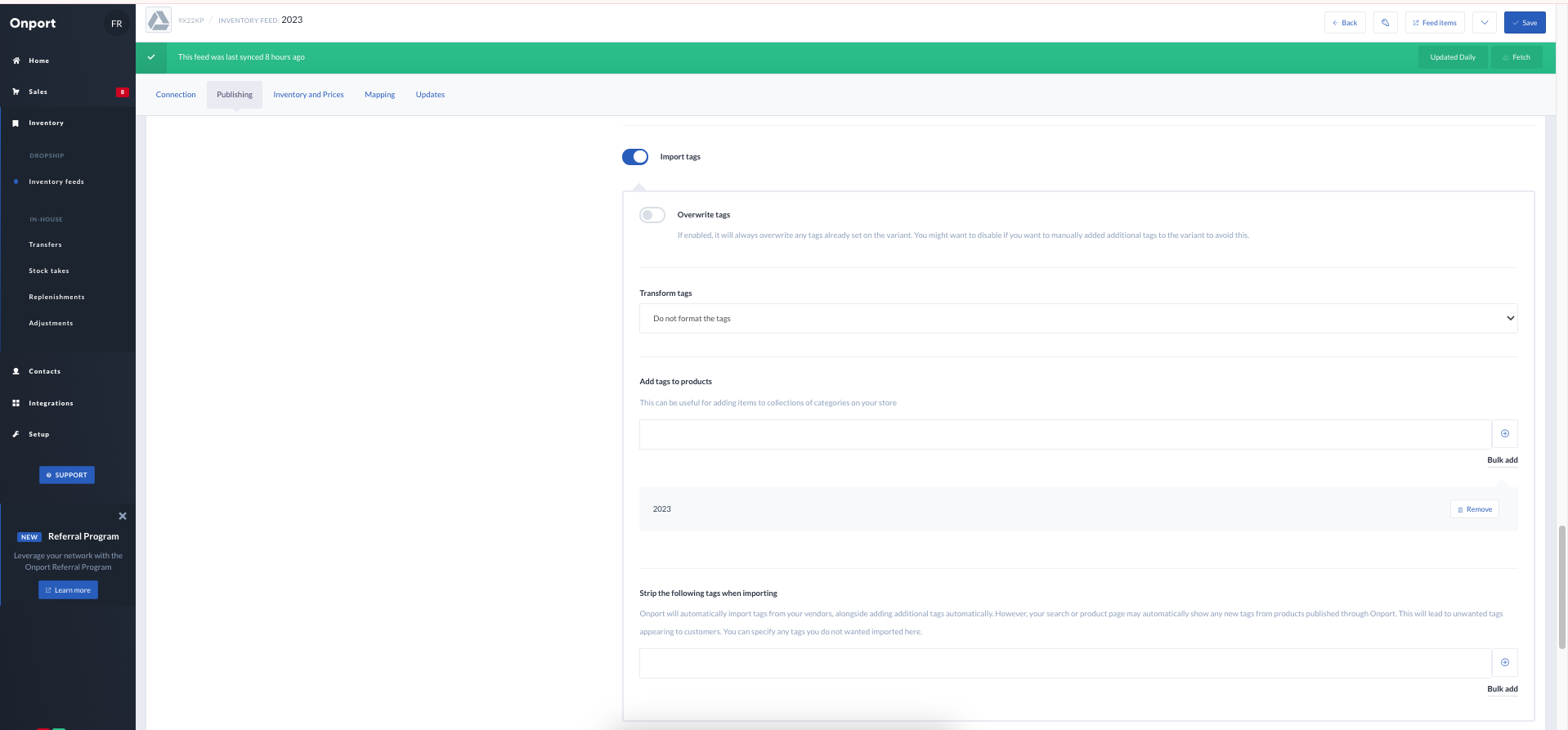This screenshot has height=730, width=1568.
Task: Click the Back button
Action: tap(1345, 23)
